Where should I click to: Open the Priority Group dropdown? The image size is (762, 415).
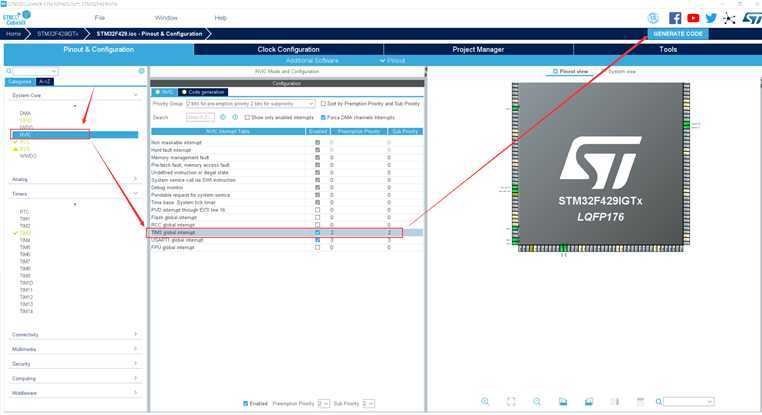click(250, 104)
